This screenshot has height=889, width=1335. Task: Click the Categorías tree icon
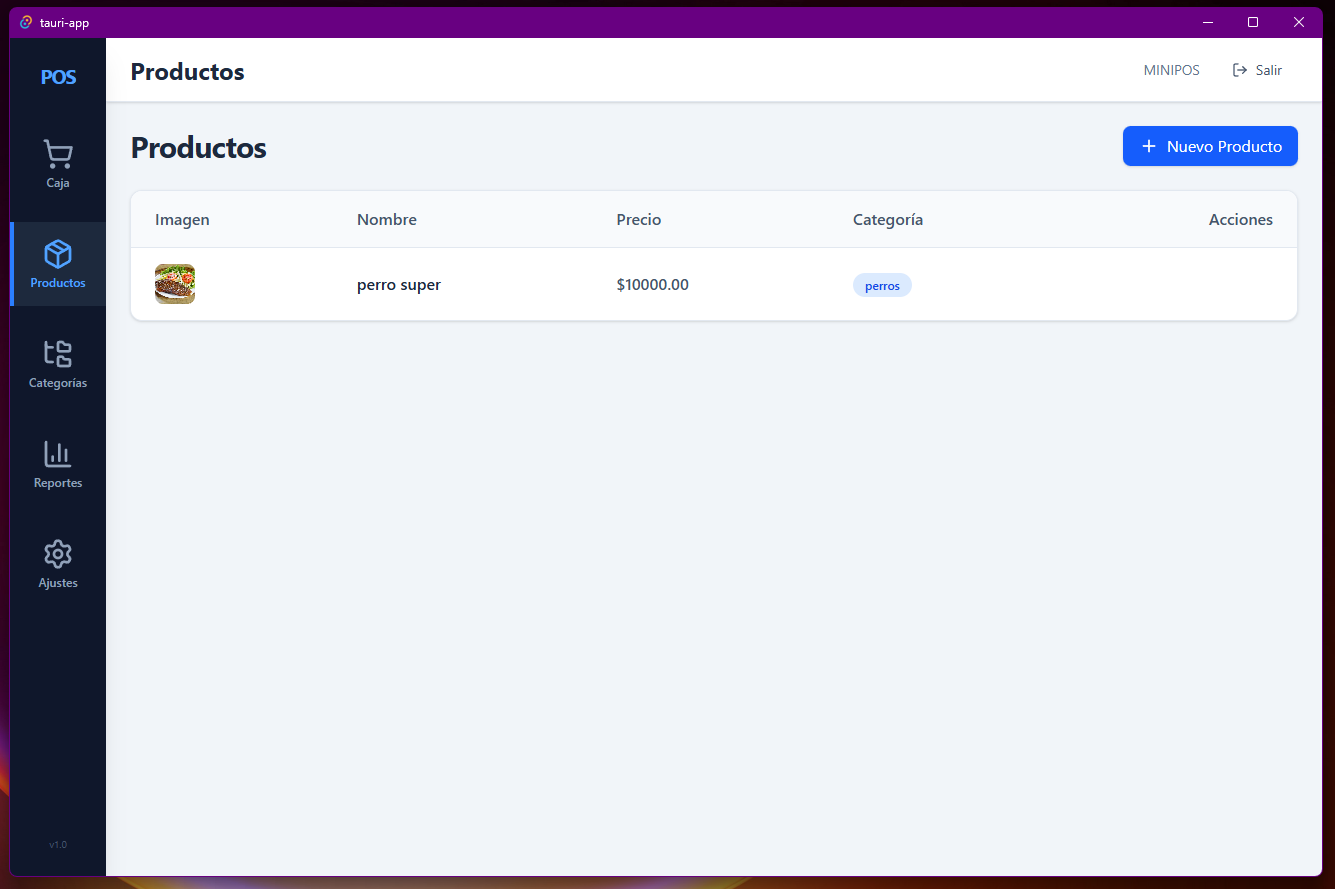[x=58, y=355]
